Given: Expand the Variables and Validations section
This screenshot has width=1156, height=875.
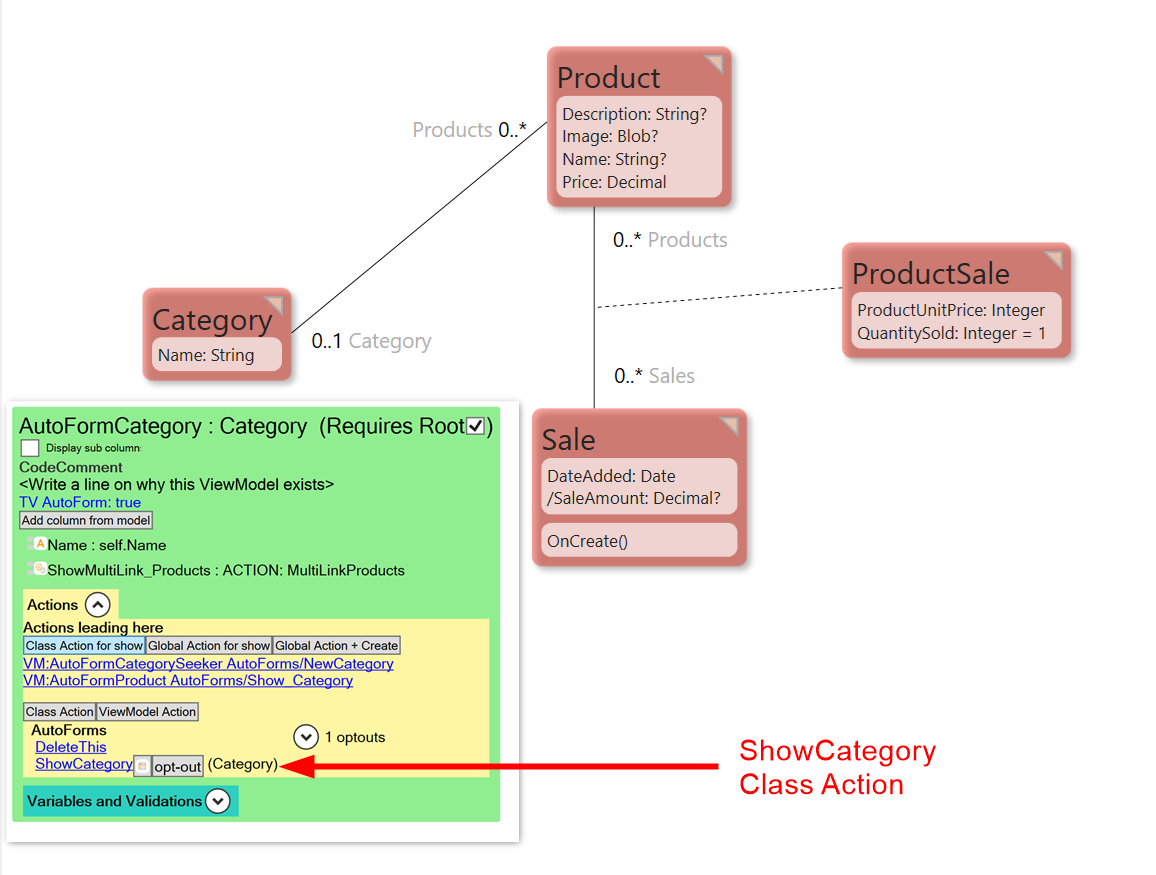Looking at the screenshot, I should [217, 801].
